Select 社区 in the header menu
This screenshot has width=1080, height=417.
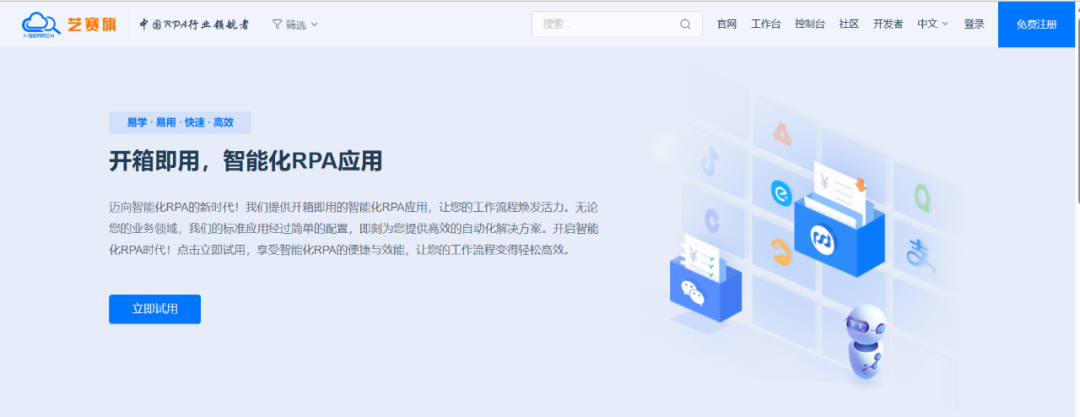(849, 24)
